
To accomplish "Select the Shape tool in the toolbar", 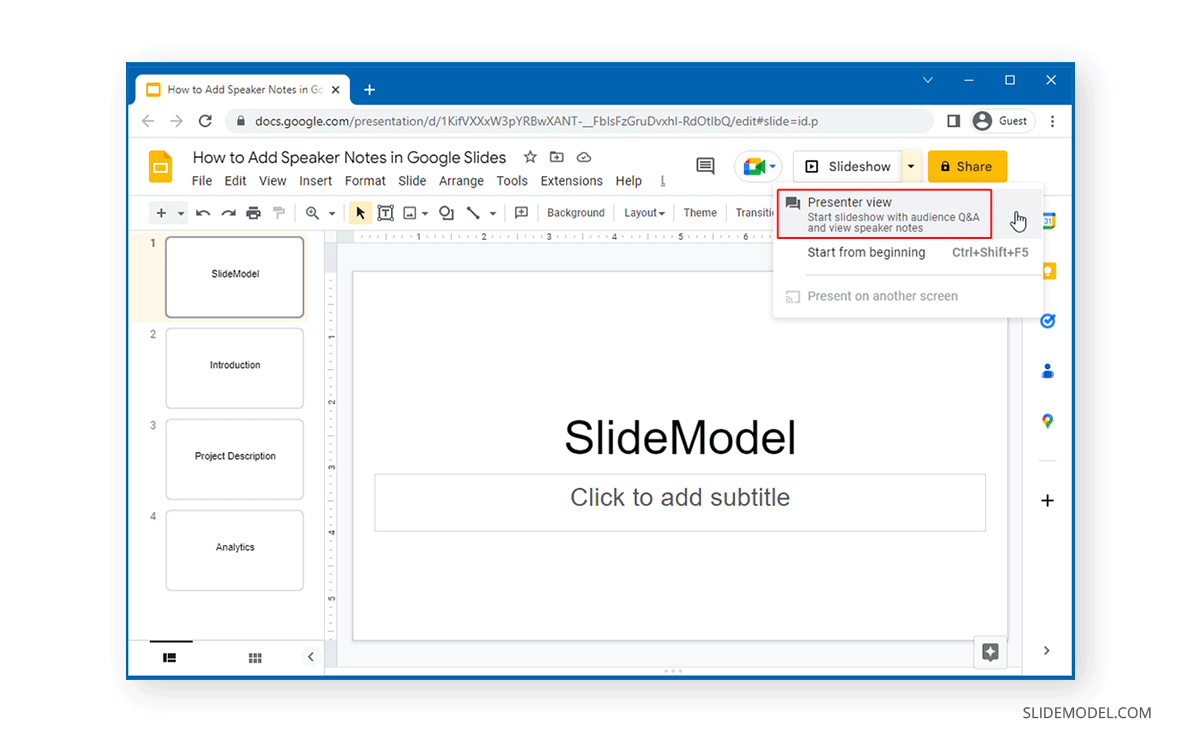I will pyautogui.click(x=446, y=212).
